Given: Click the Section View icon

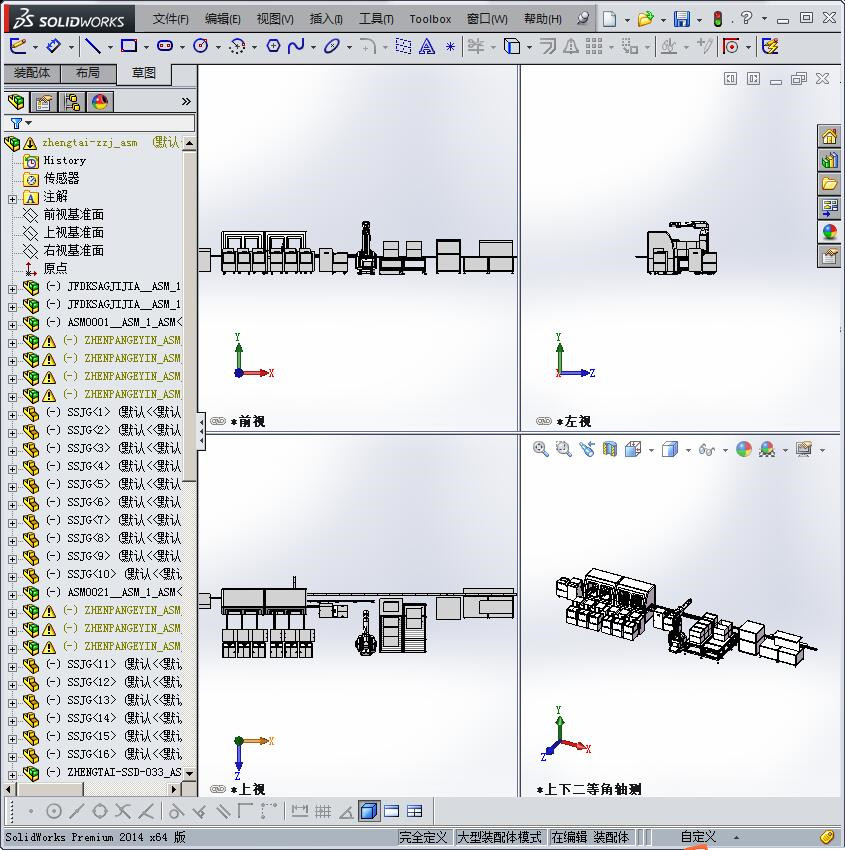Looking at the screenshot, I should click(x=610, y=449).
